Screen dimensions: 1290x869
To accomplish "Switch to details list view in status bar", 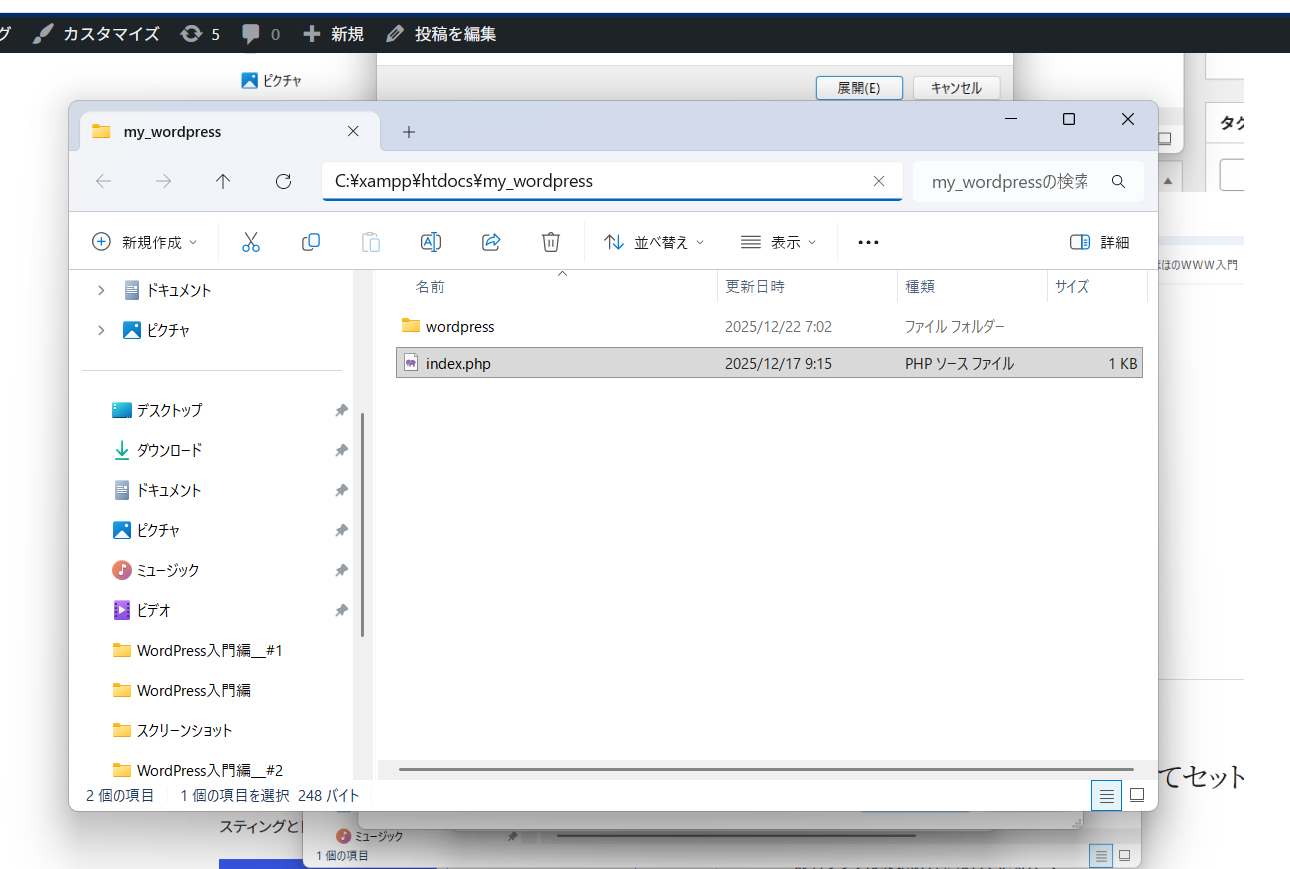I will click(x=1106, y=796).
